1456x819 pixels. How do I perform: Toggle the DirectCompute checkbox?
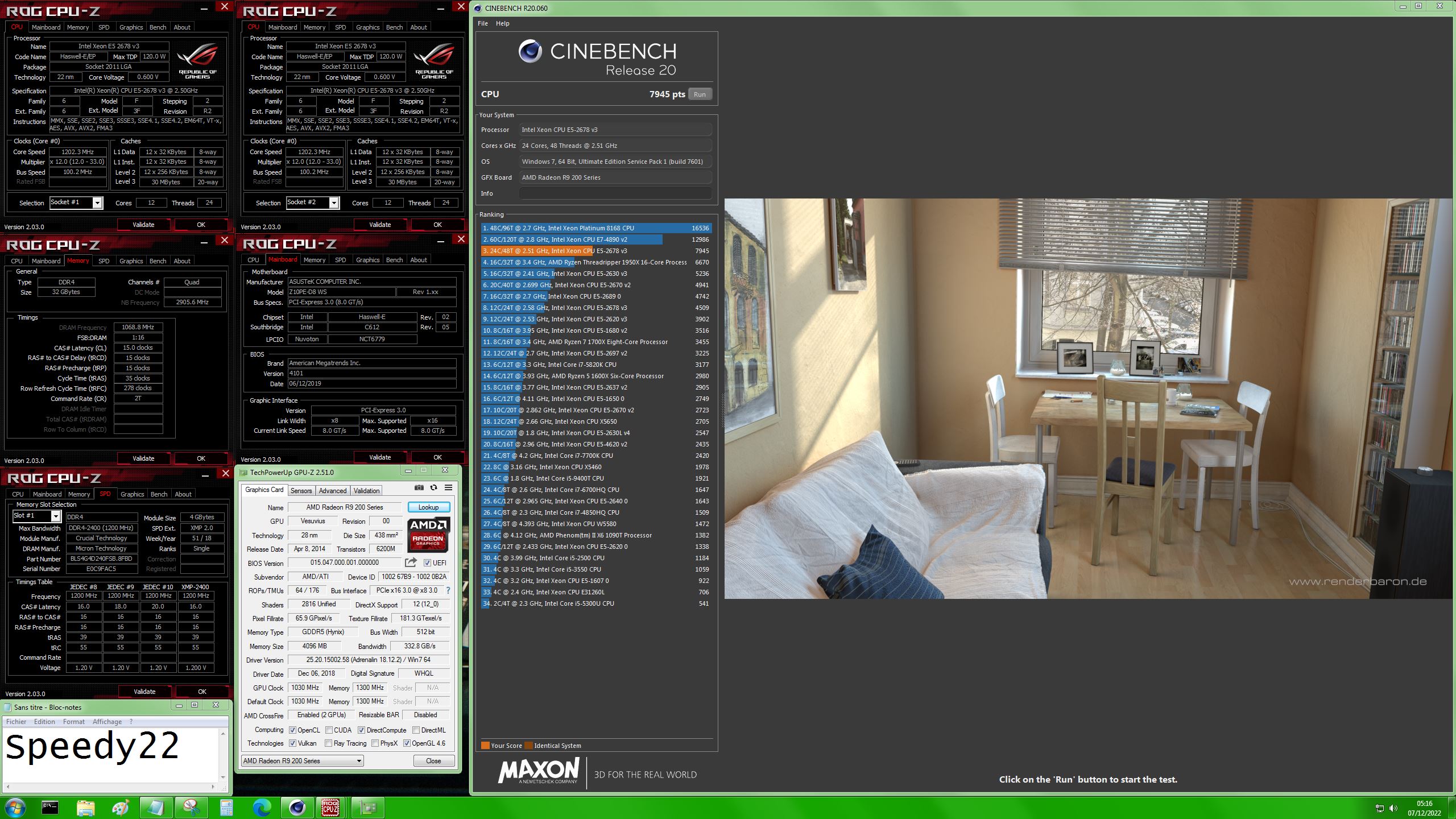pyautogui.click(x=361, y=730)
